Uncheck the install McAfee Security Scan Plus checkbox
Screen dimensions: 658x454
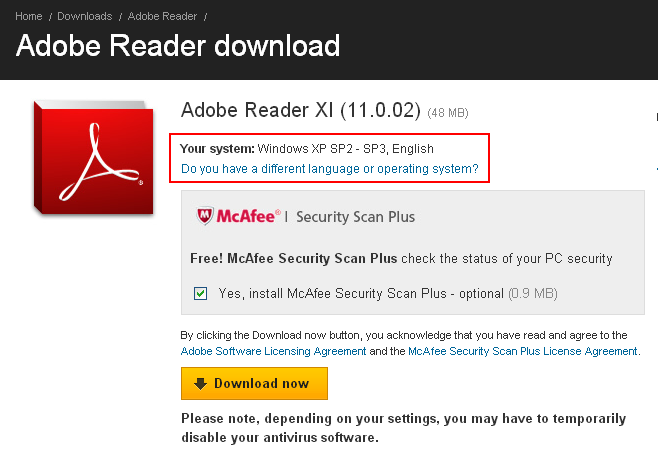click(200, 293)
